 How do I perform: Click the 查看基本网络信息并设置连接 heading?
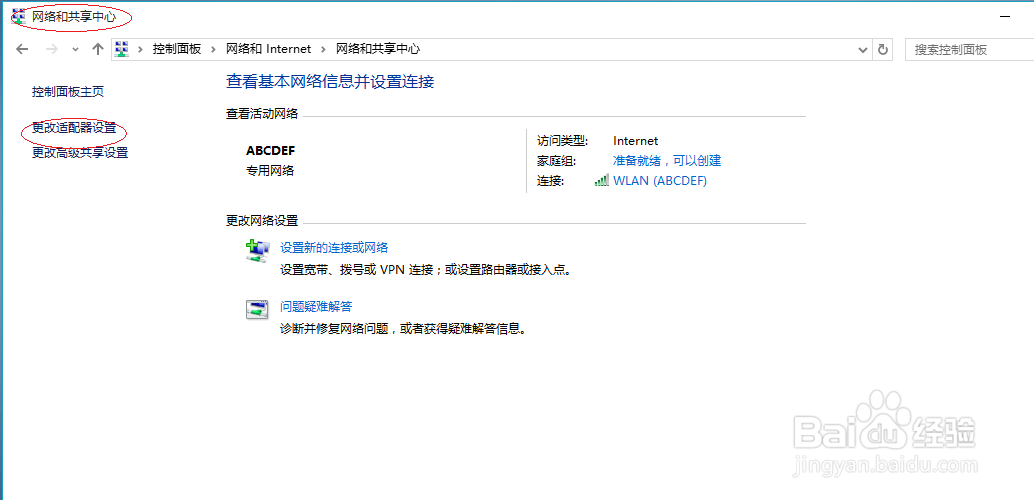point(330,82)
